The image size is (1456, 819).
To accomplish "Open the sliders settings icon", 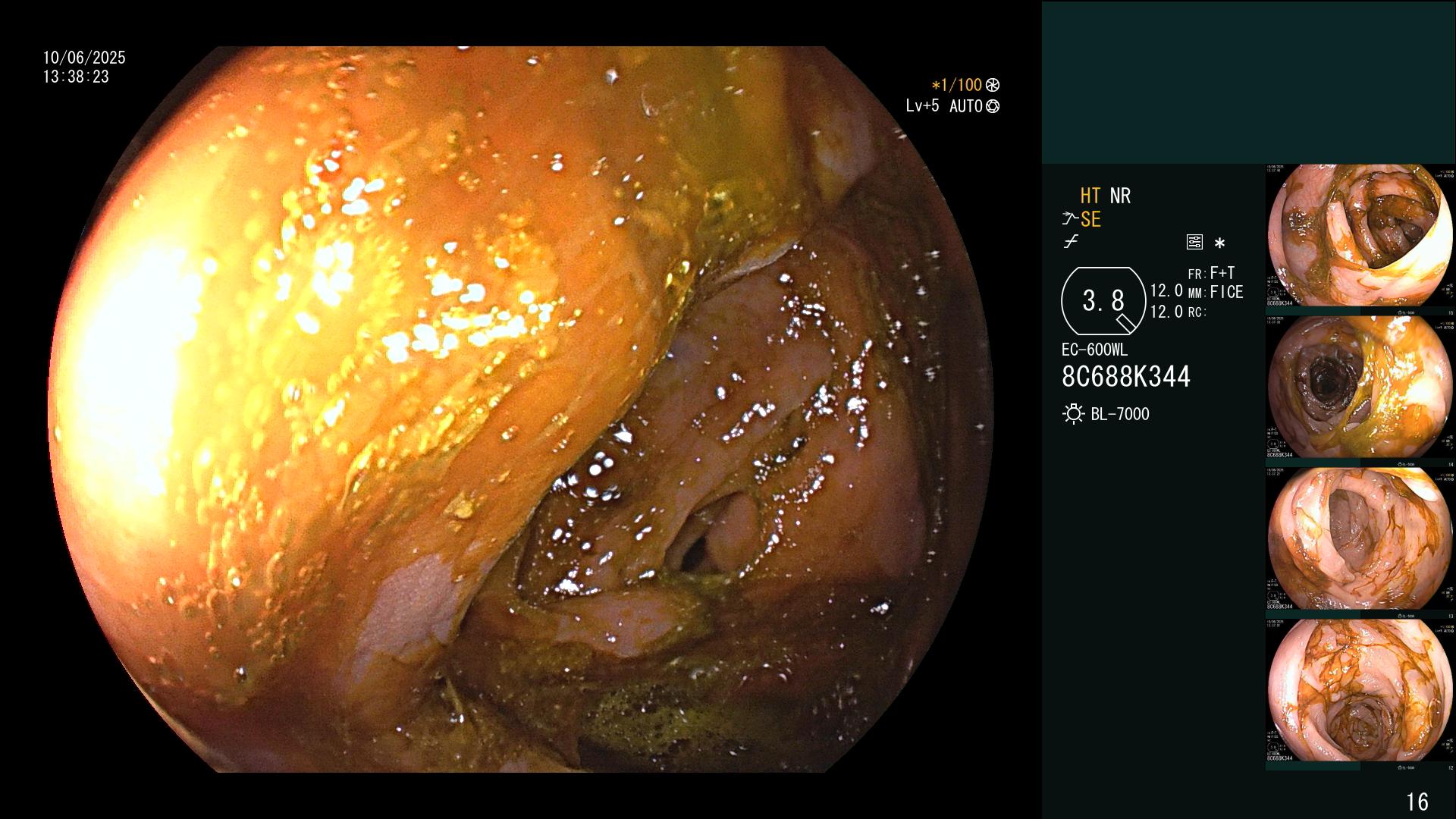I will tap(1194, 243).
